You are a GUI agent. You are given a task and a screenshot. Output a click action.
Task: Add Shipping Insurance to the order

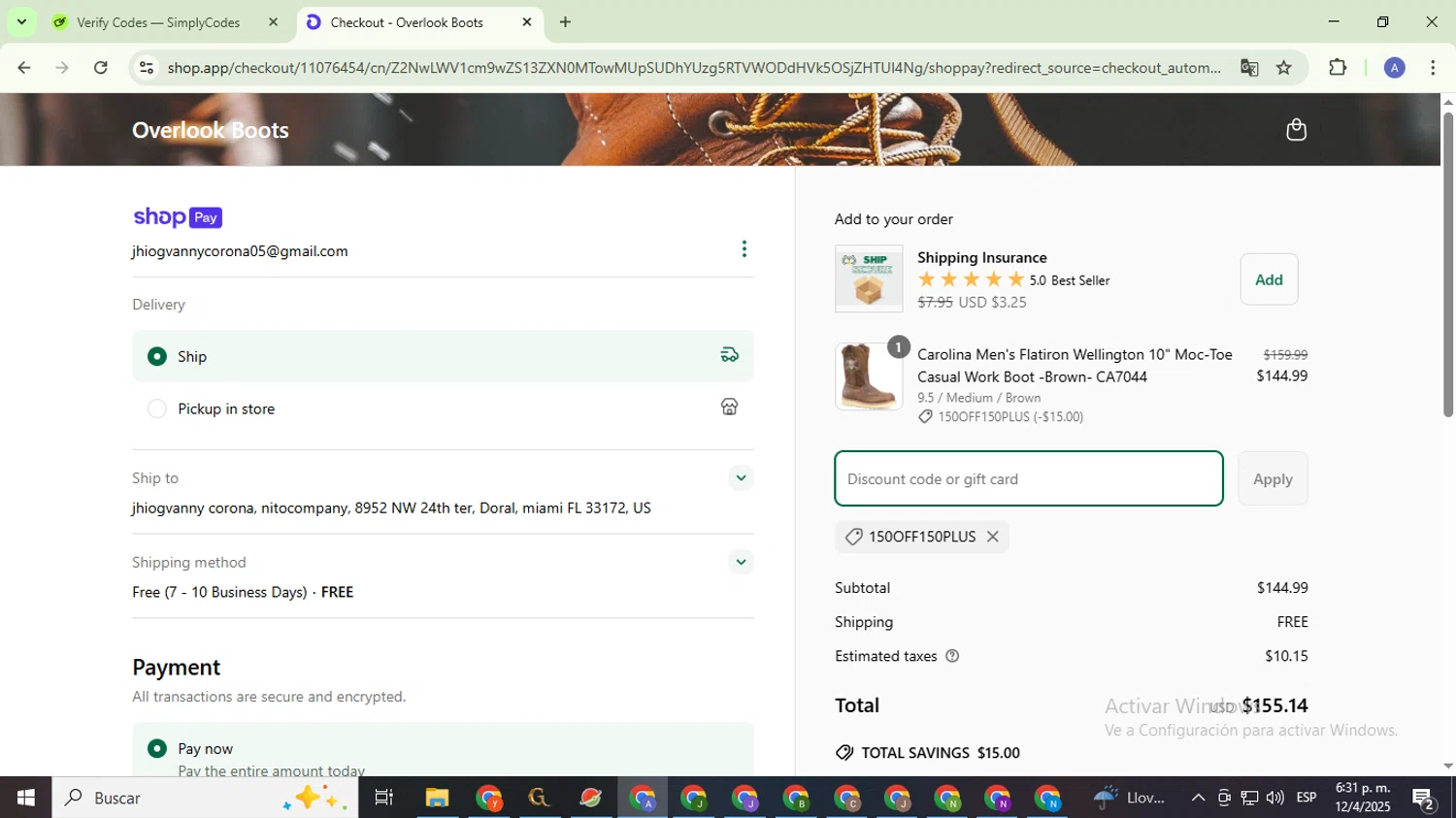tap(1269, 279)
